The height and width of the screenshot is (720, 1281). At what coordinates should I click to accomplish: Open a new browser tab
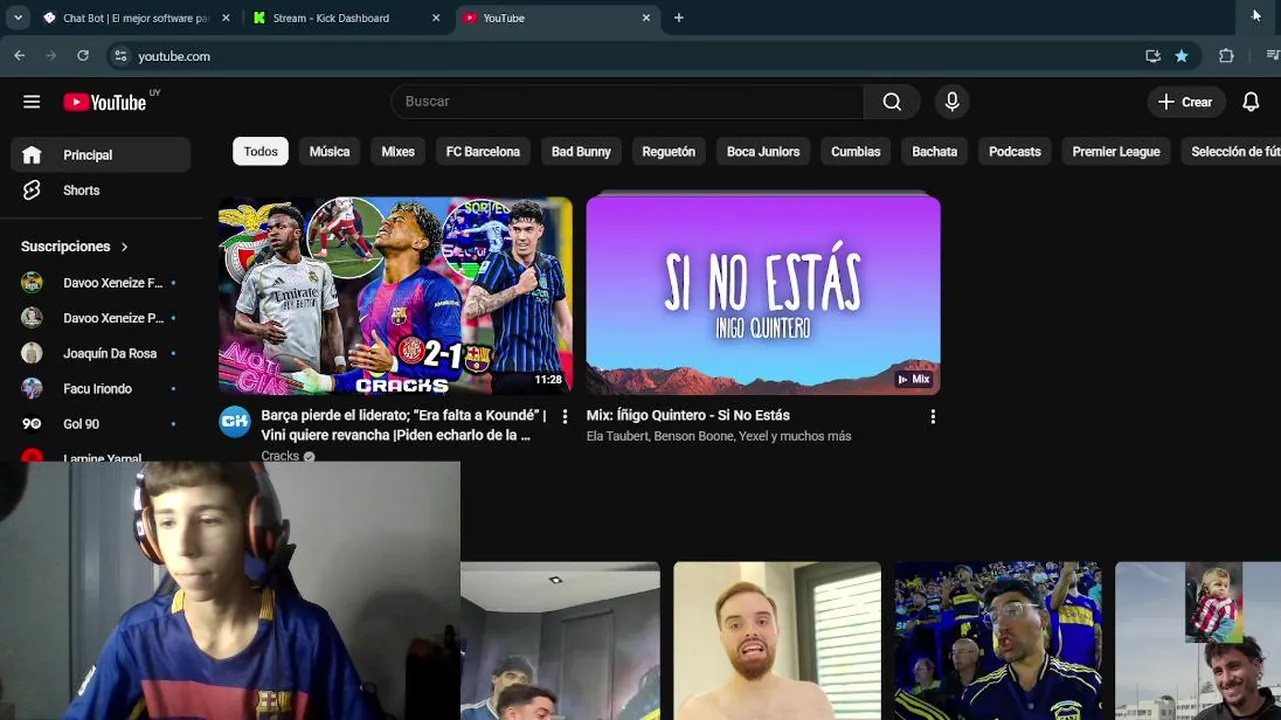(679, 18)
